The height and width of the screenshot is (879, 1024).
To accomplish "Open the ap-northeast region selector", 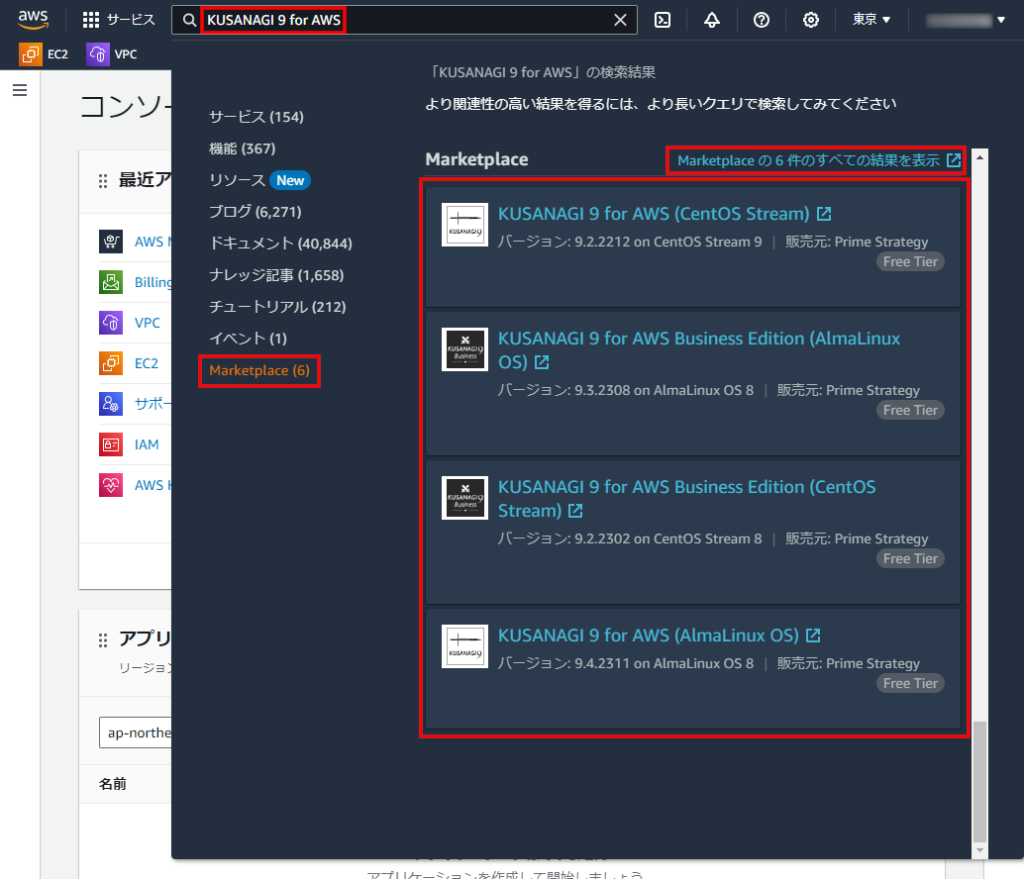I will point(136,732).
